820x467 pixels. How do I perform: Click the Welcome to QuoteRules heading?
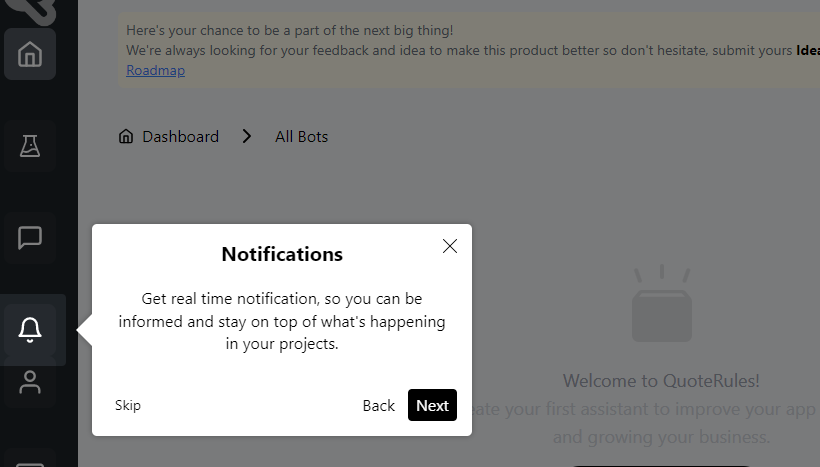(x=661, y=381)
